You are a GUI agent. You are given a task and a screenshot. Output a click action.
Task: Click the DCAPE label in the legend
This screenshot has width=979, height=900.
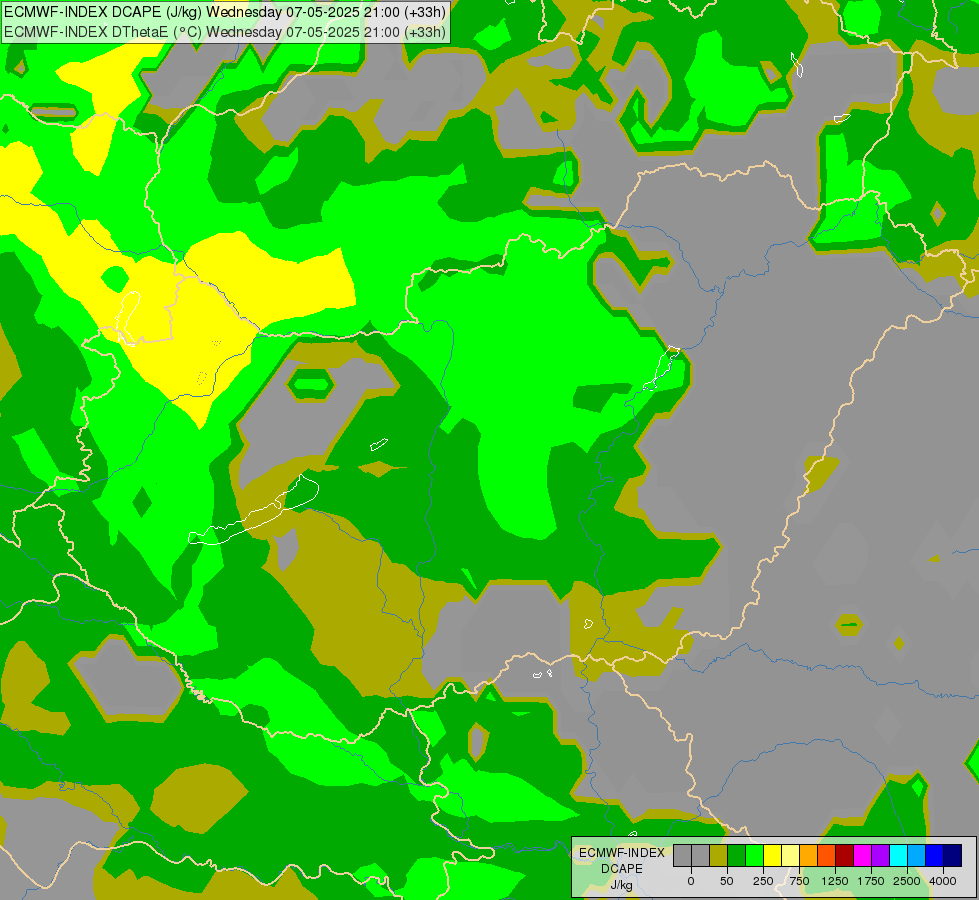pyautogui.click(x=622, y=869)
